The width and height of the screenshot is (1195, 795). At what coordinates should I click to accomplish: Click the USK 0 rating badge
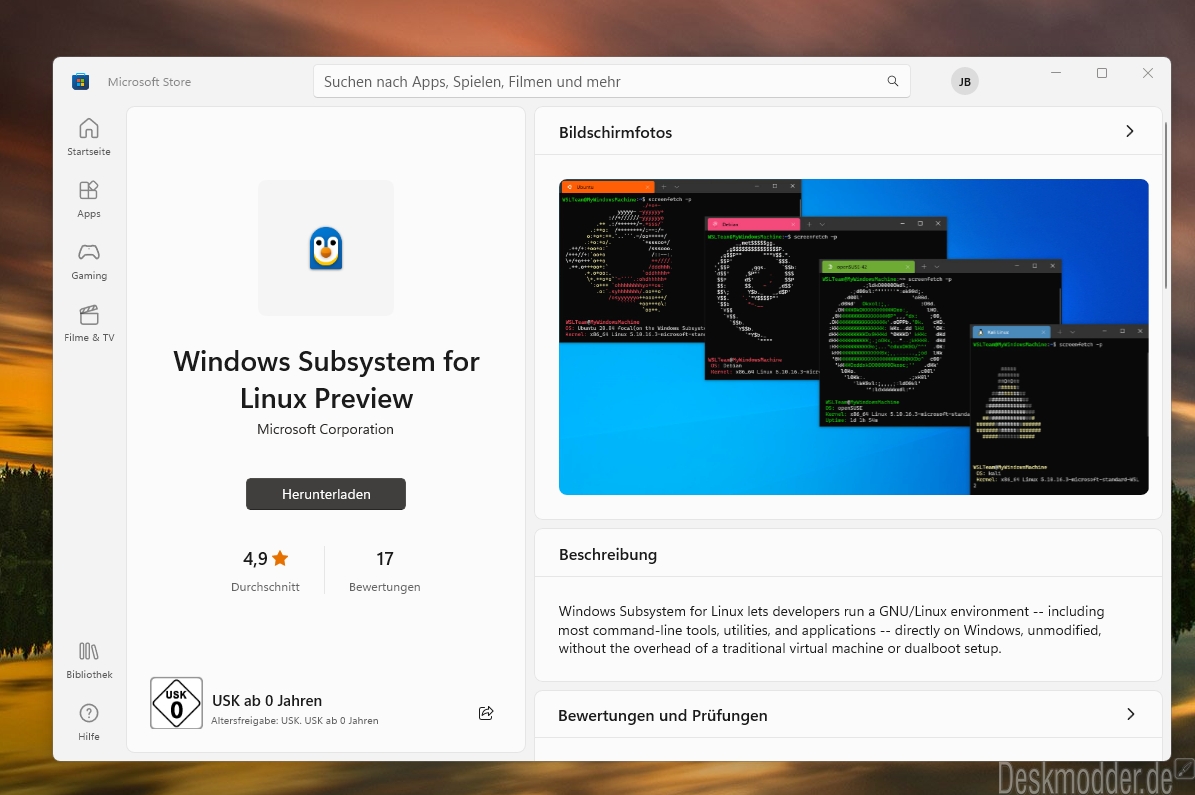tap(176, 703)
